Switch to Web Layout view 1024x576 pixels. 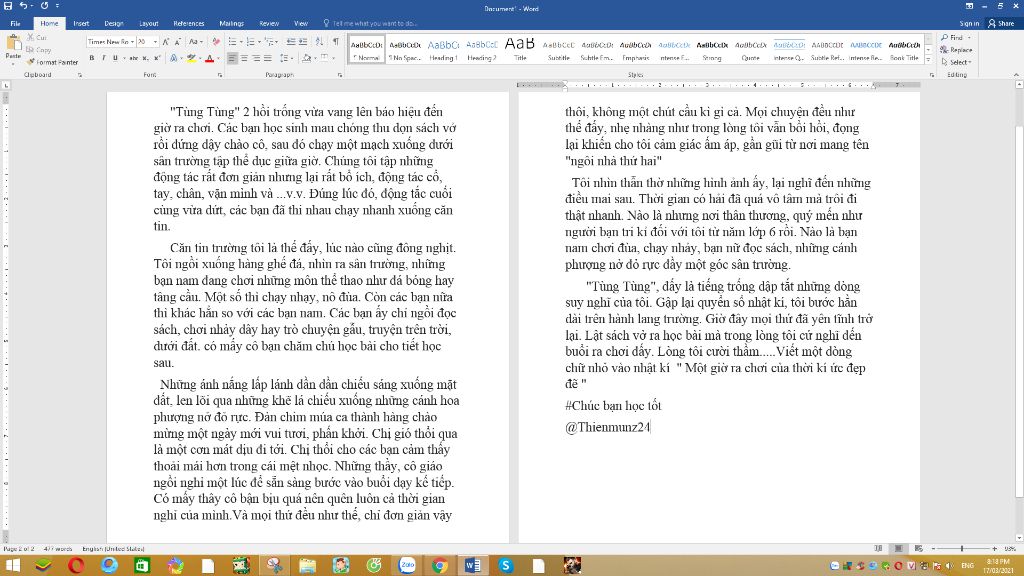click(919, 549)
